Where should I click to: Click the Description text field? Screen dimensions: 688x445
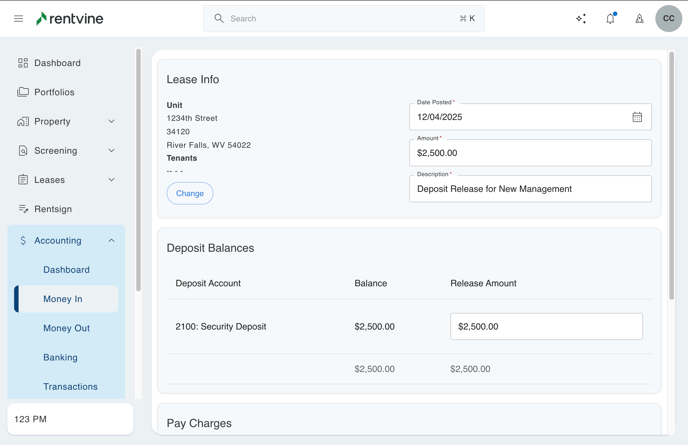[x=530, y=189]
